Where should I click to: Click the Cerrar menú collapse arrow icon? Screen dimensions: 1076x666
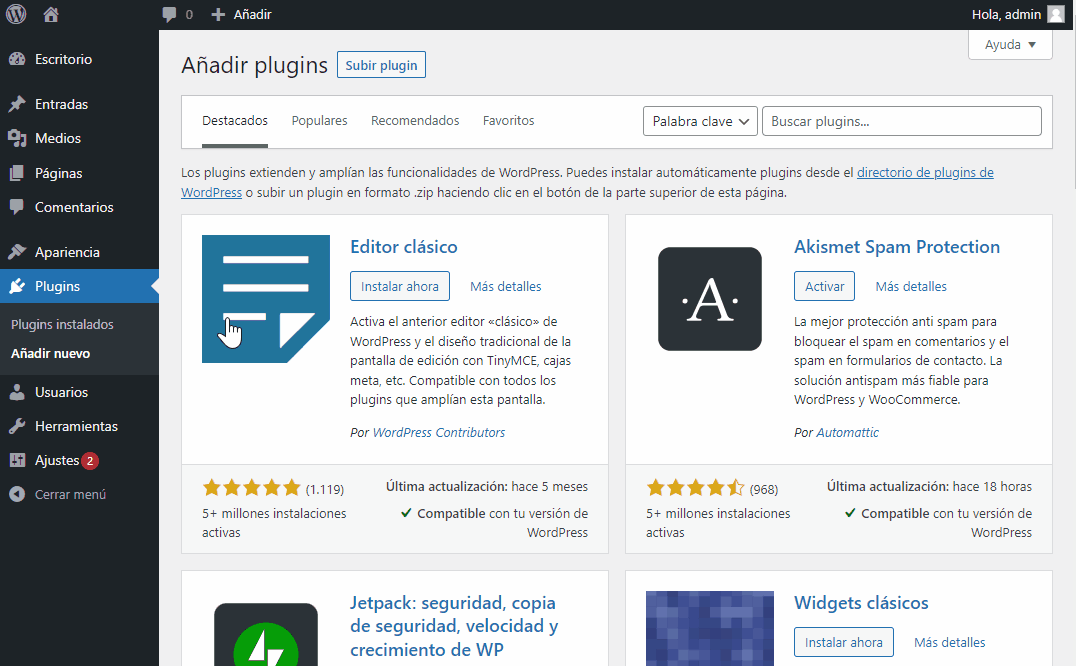17,494
